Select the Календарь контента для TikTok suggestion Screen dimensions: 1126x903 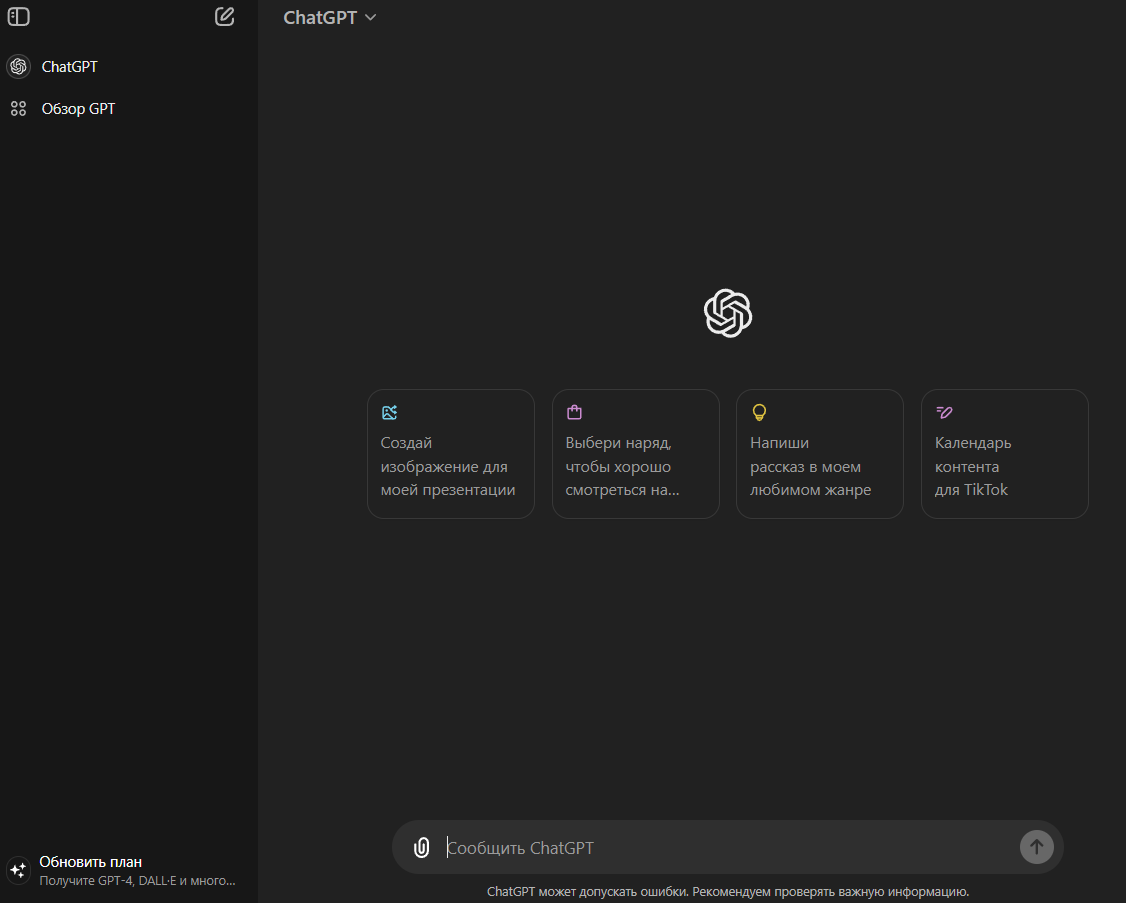(1005, 454)
